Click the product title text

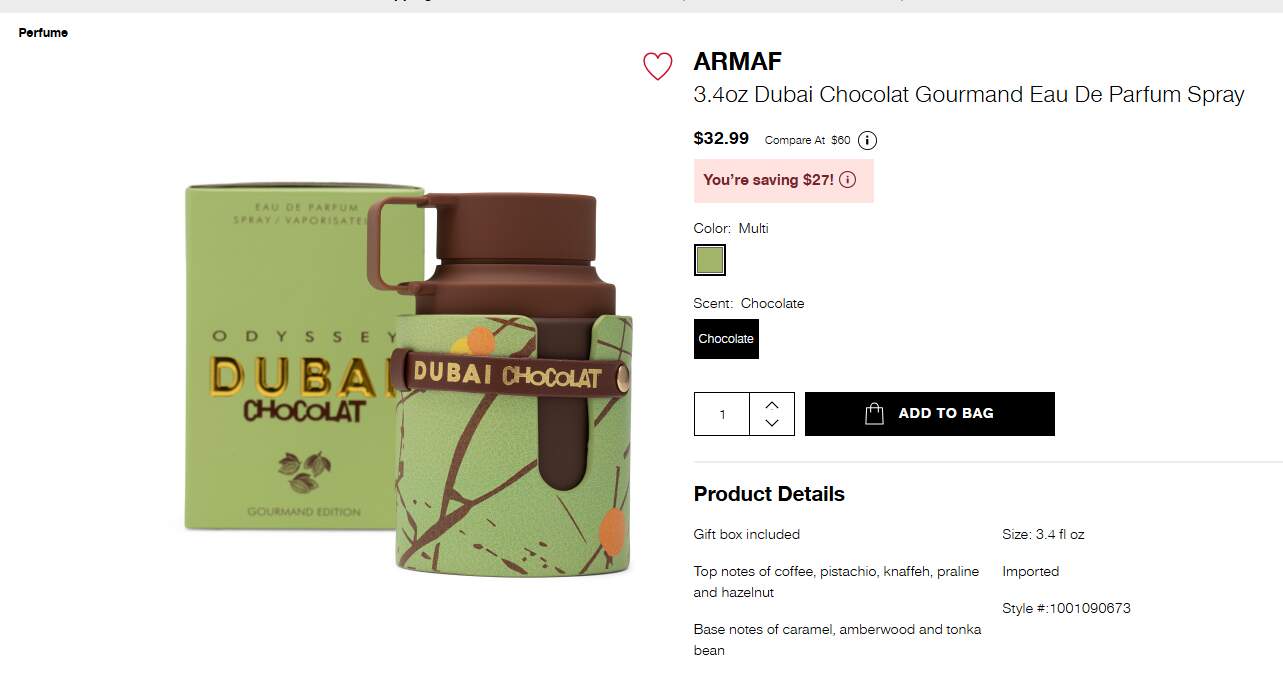pyautogui.click(x=969, y=95)
